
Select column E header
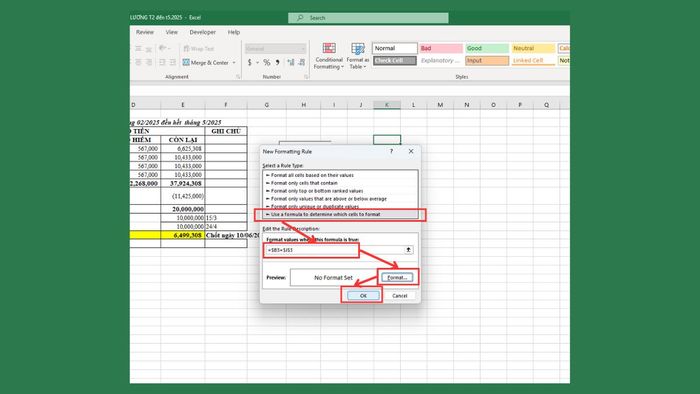coord(183,105)
